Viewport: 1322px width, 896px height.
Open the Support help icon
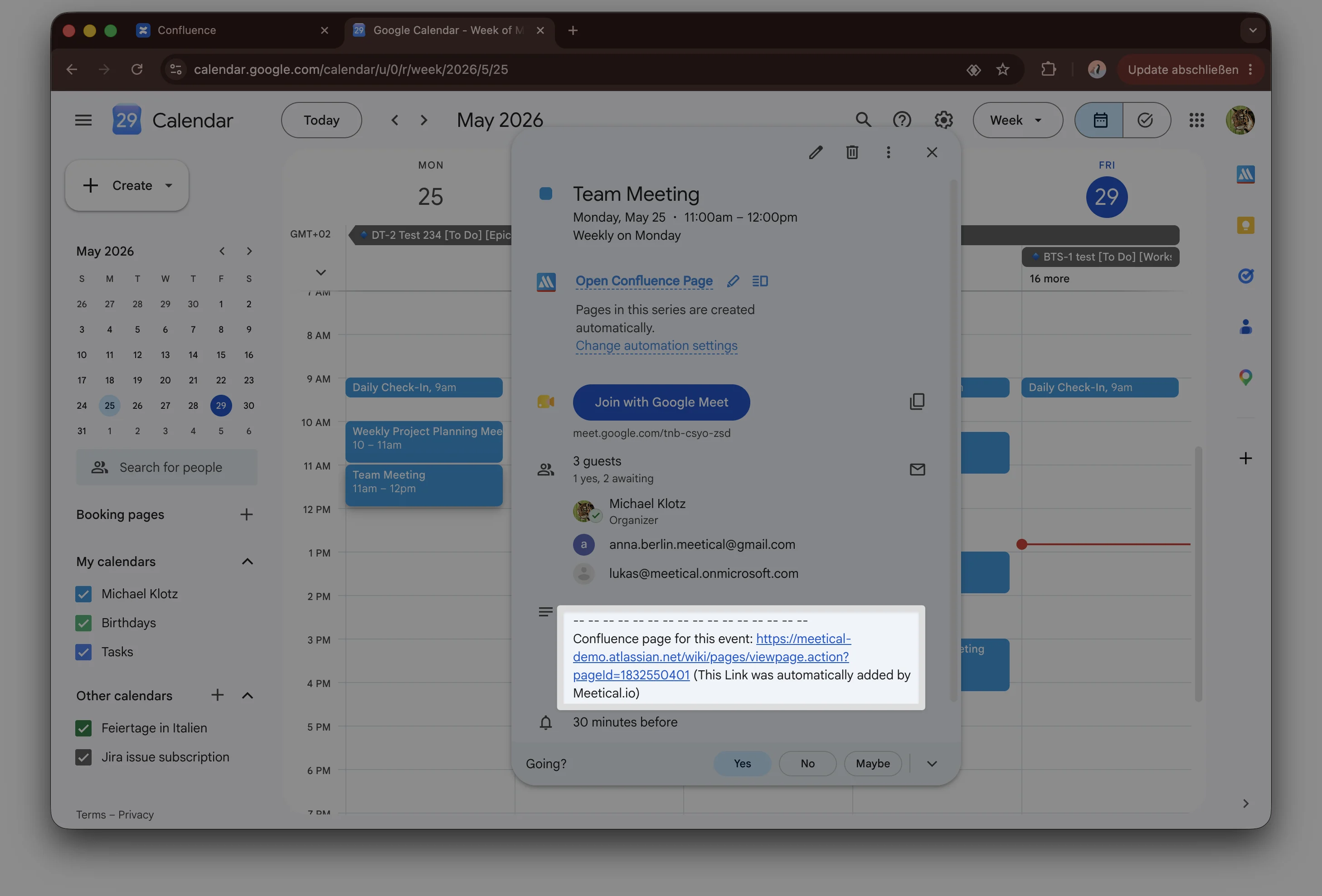902,120
